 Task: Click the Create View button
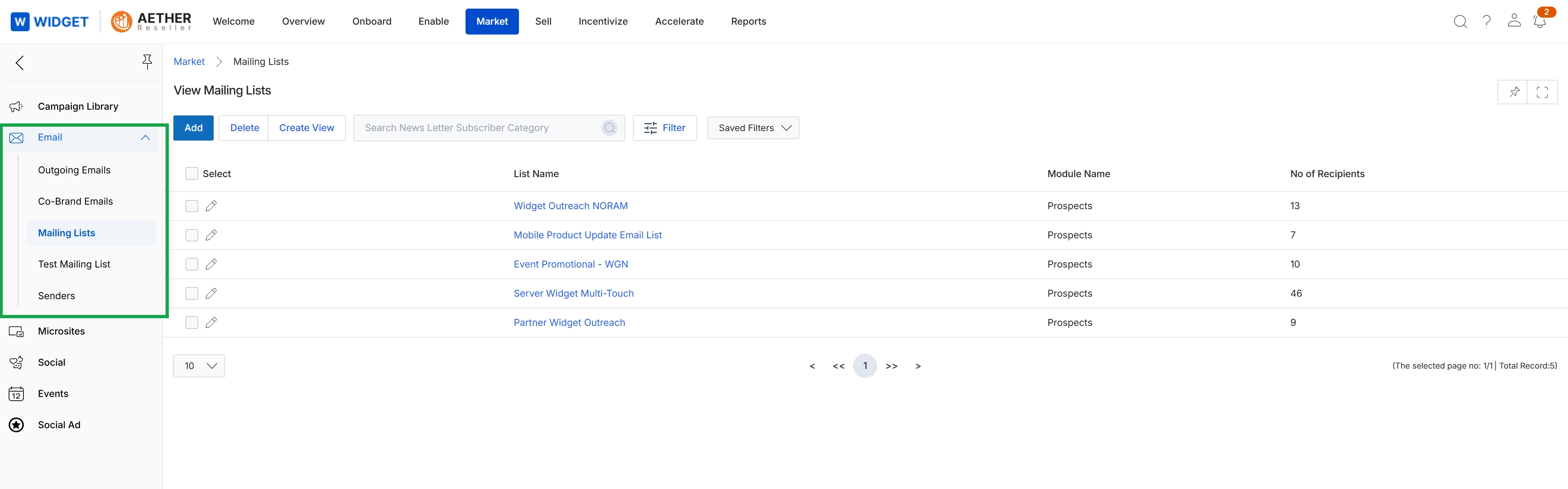(x=307, y=128)
